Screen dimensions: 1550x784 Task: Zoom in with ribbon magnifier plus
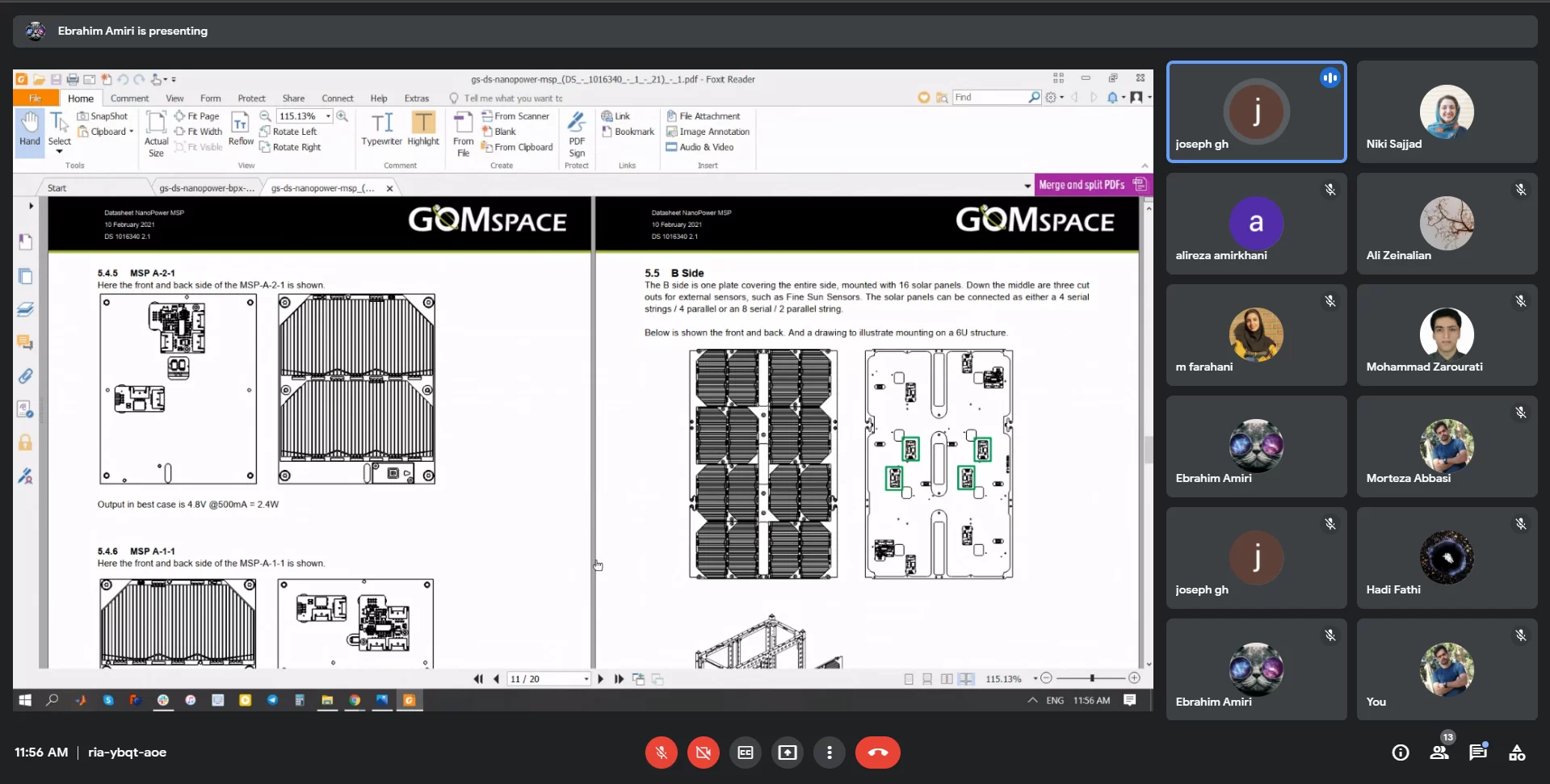point(342,116)
